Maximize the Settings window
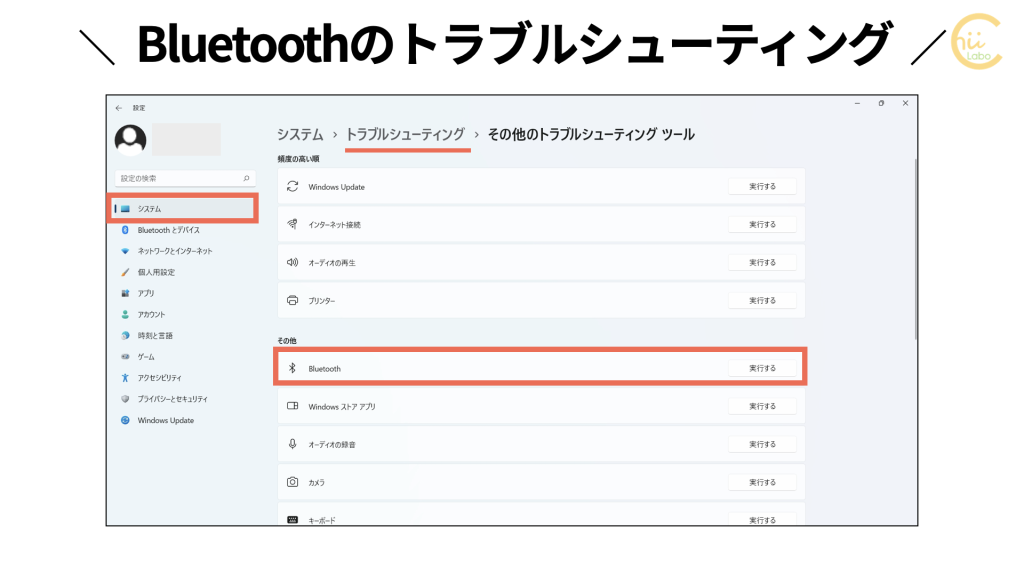1024x576 pixels. 881,103
